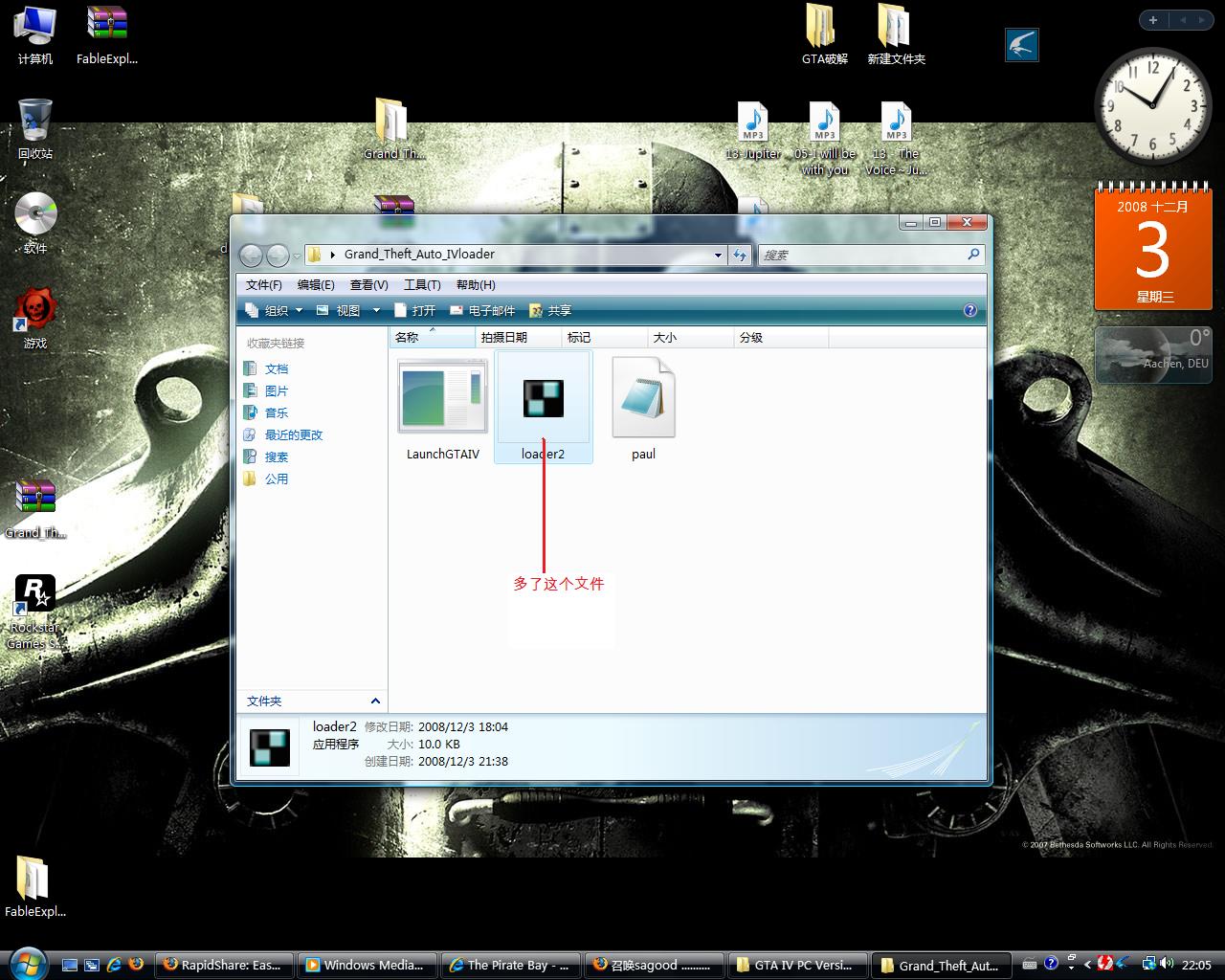Open the Windows Start orb

[x=26, y=963]
